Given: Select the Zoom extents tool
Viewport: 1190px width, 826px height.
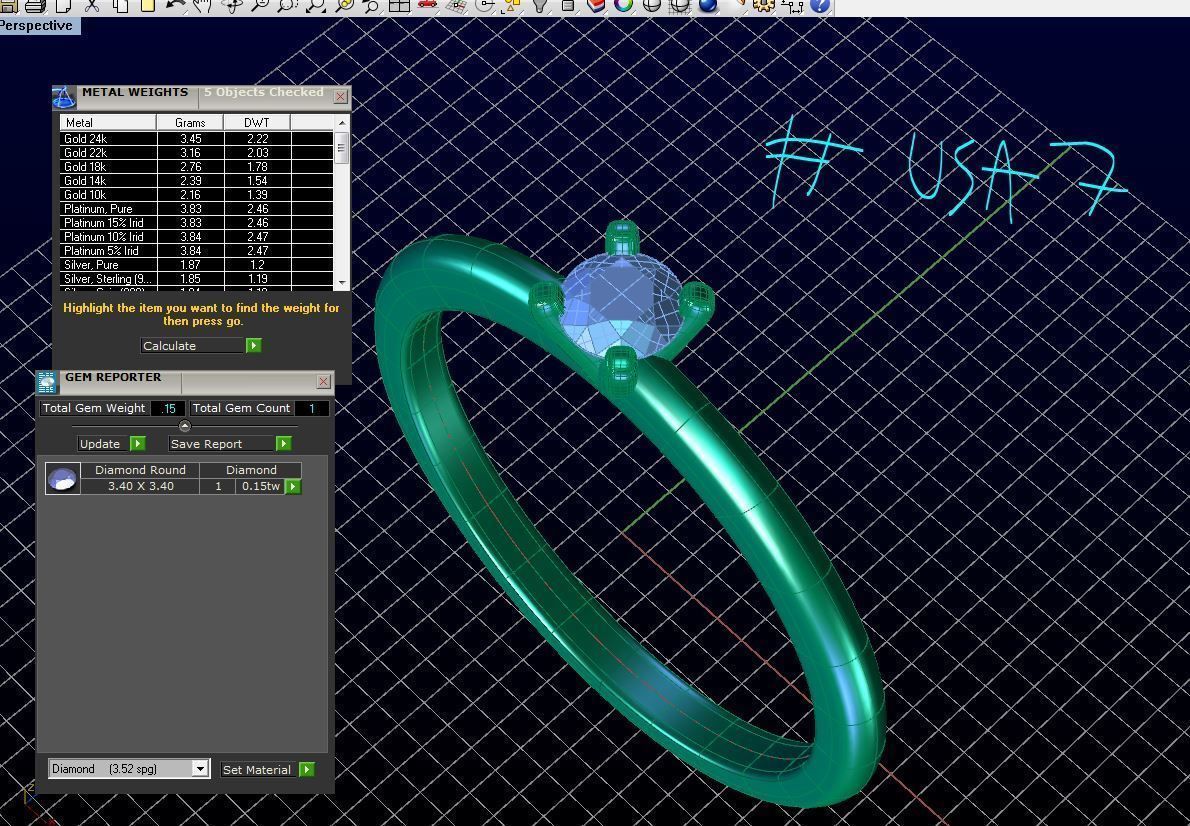Looking at the screenshot, I should [x=315, y=5].
